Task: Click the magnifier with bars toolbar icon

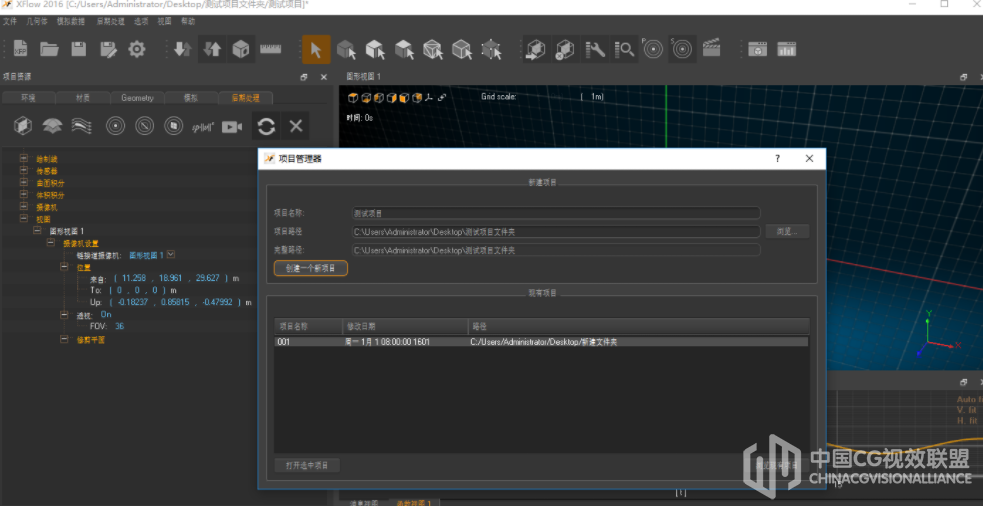Action: 624,50
